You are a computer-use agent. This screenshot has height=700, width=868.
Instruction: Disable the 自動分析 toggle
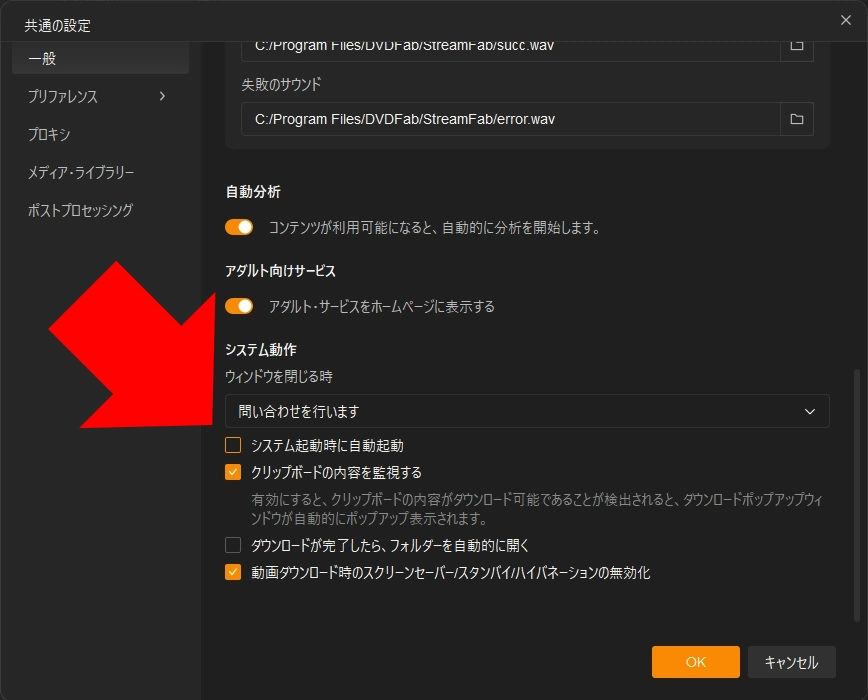tap(239, 227)
